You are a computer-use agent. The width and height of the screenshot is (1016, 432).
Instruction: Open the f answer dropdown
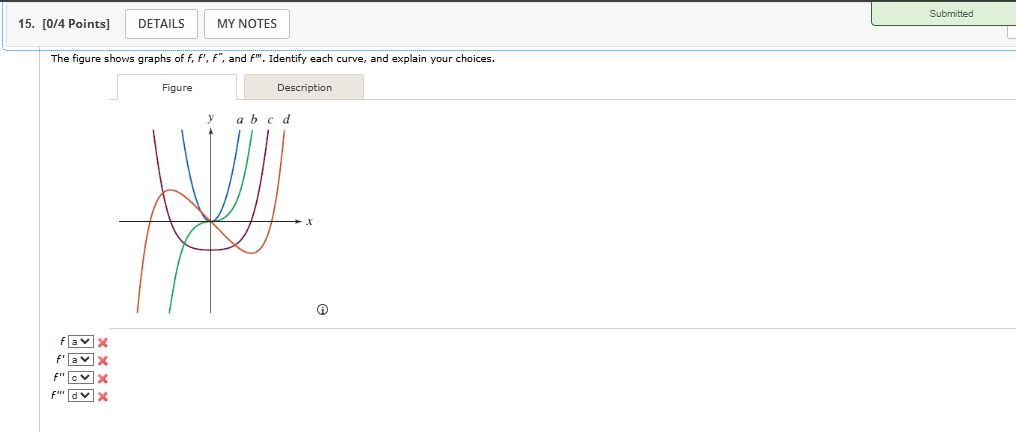click(81, 342)
